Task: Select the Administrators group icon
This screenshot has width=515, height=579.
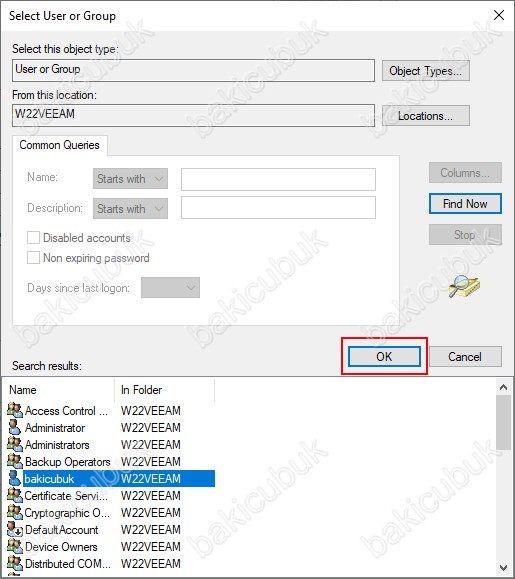Action: (x=15, y=444)
